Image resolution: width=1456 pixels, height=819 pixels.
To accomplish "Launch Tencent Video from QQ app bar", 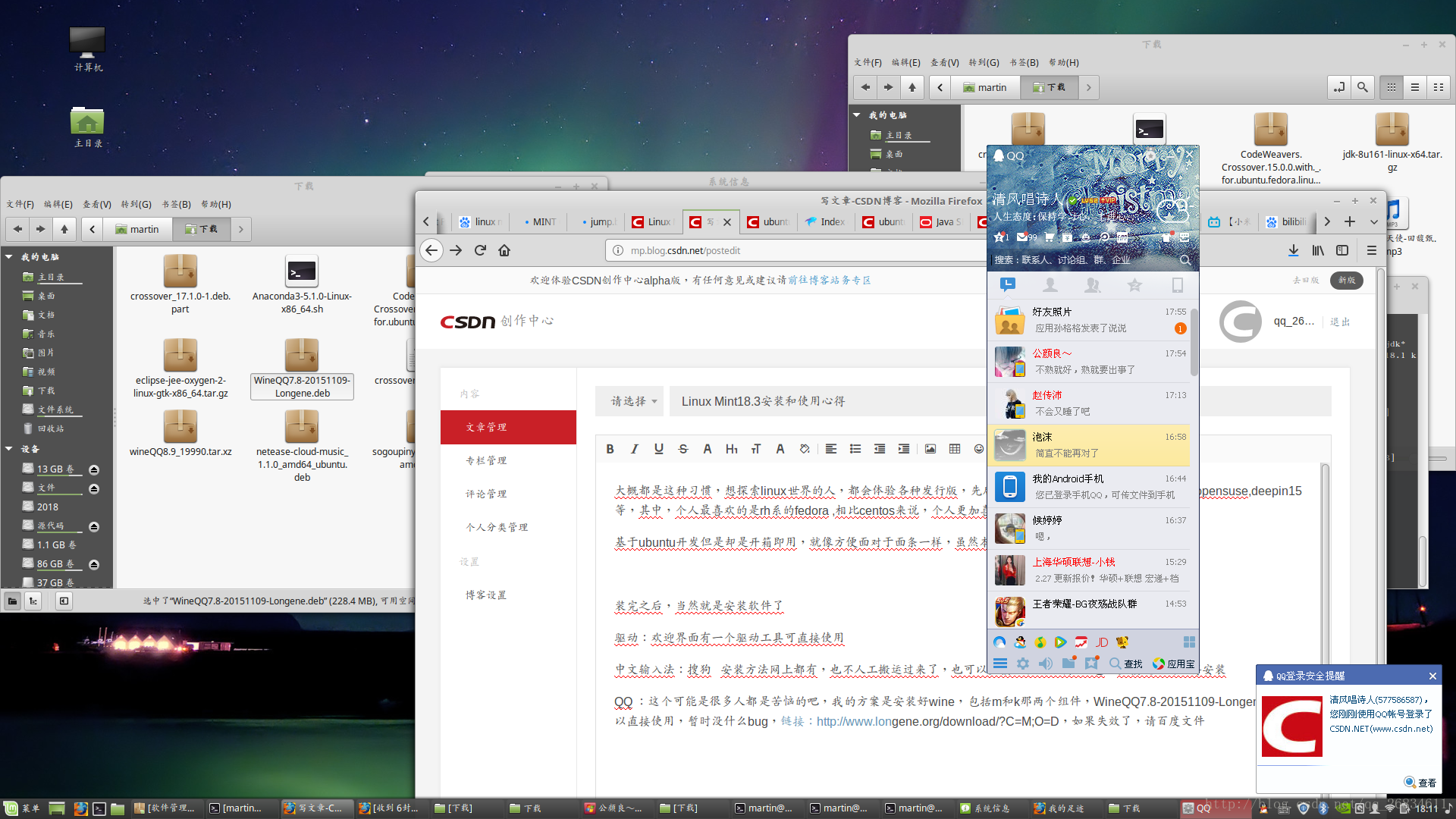I will point(1060,642).
